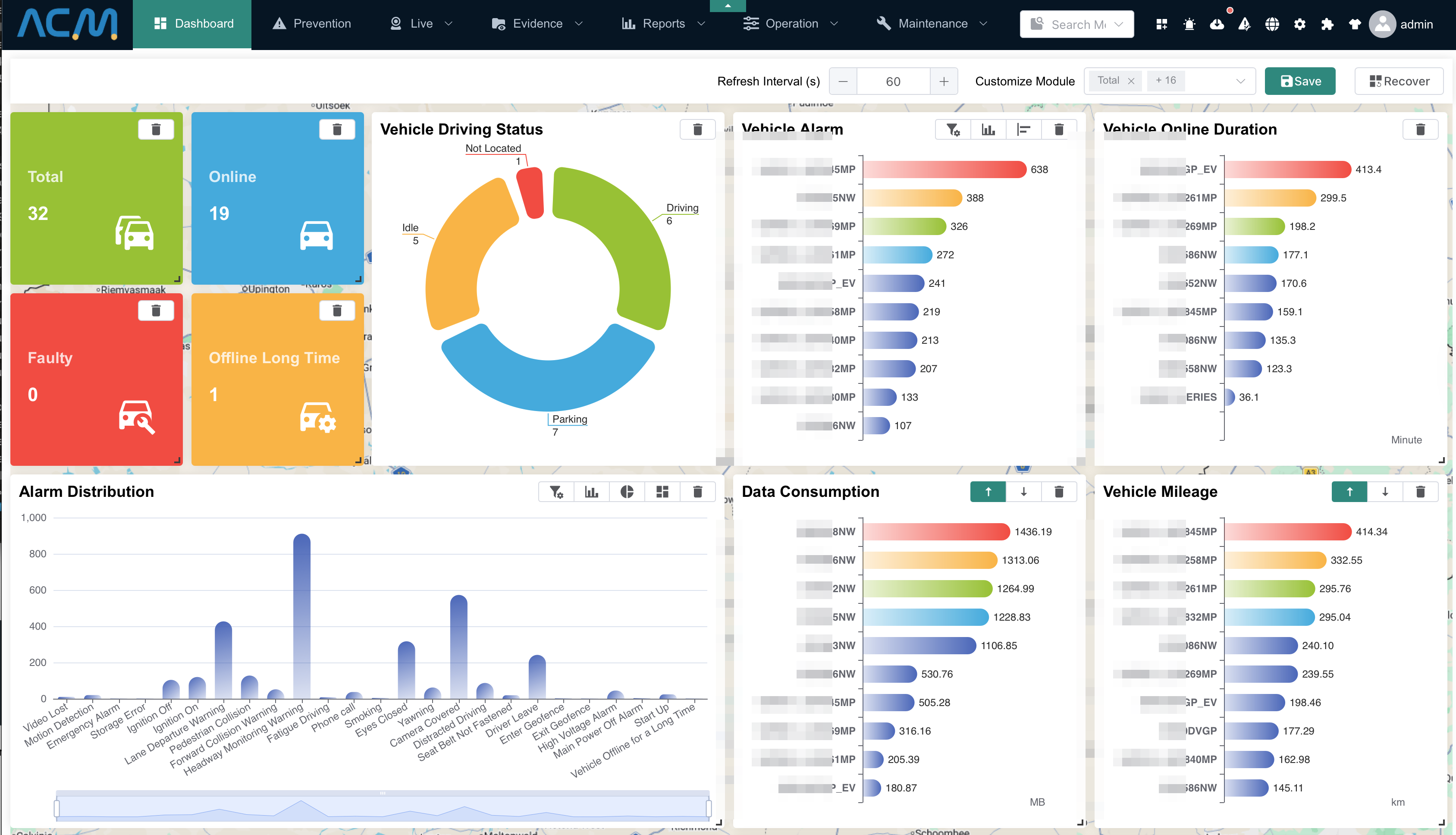Show Alarm Distribution as bar chart

pyautogui.click(x=591, y=492)
